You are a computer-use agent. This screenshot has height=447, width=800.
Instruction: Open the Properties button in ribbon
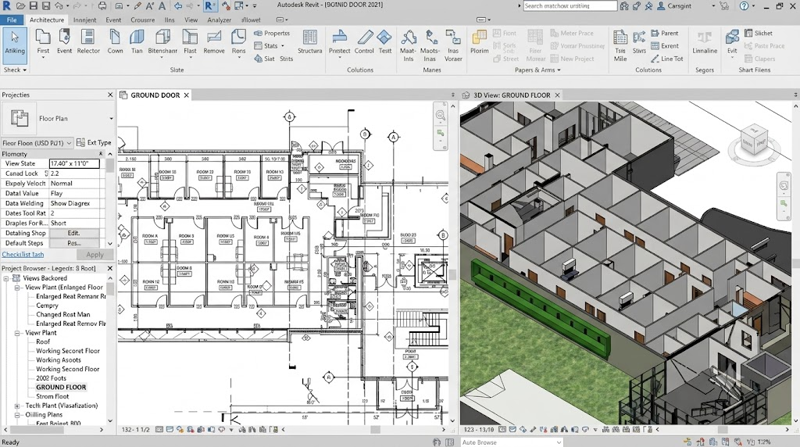click(x=272, y=33)
